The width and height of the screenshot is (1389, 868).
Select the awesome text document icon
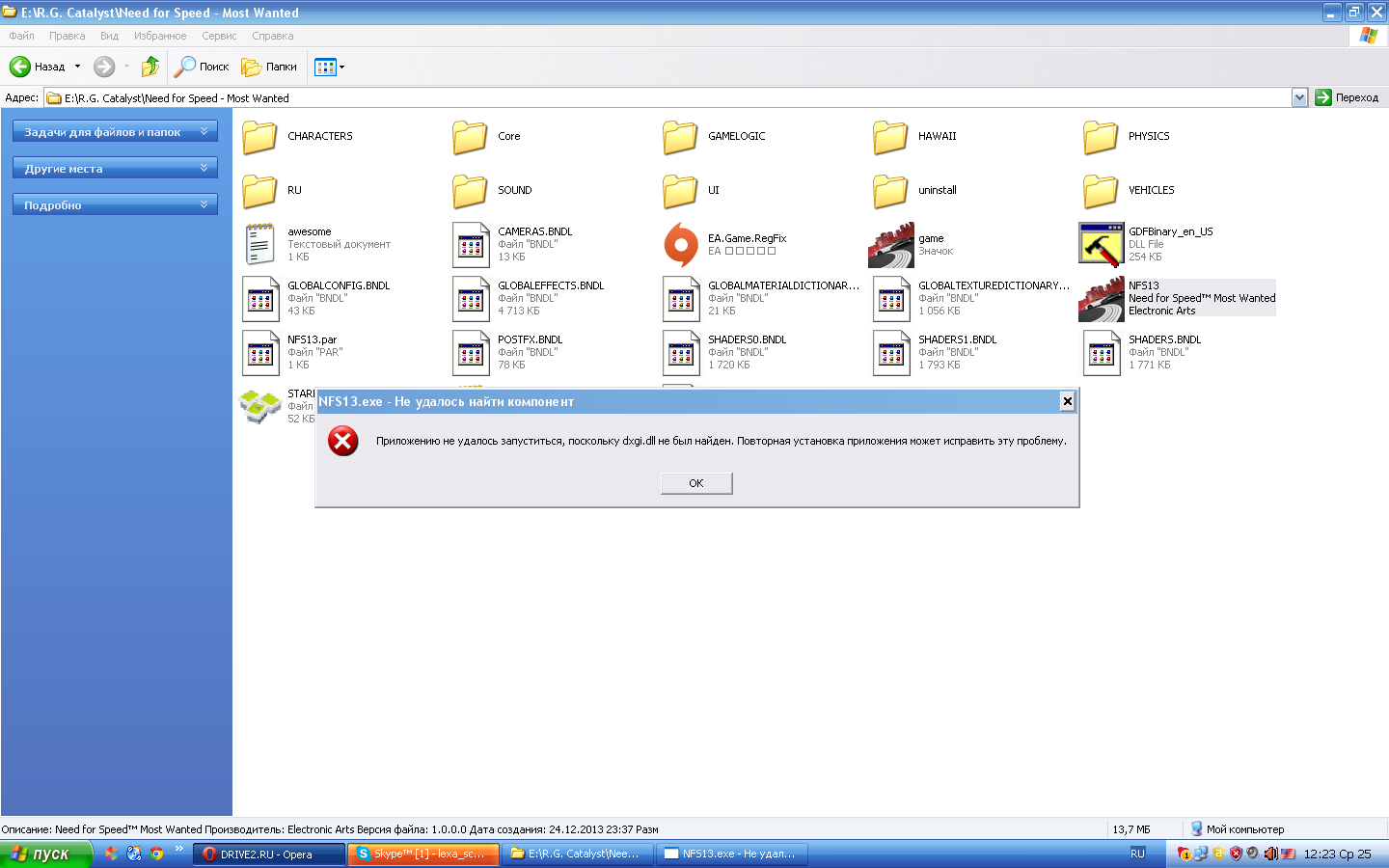point(260,244)
